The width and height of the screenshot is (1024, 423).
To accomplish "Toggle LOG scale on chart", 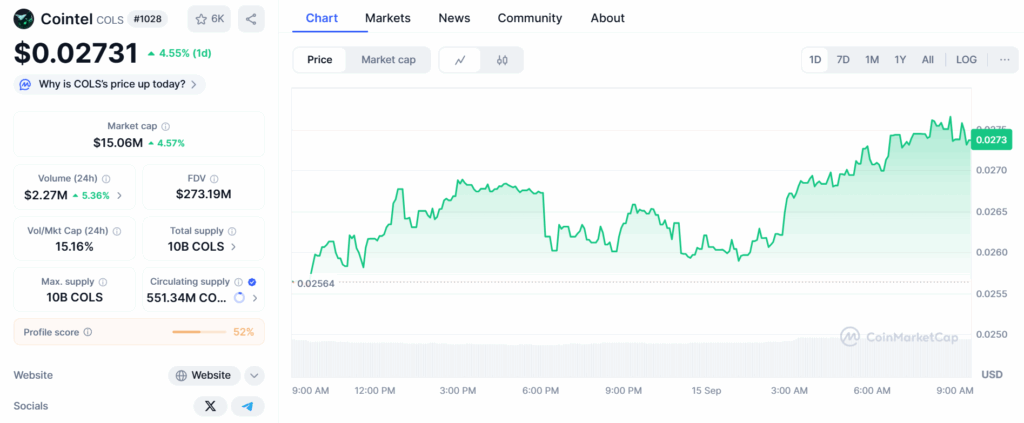I will click(x=967, y=60).
